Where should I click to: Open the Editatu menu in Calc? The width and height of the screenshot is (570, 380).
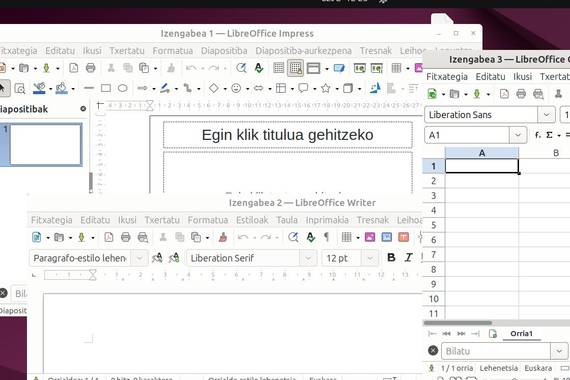[490, 77]
